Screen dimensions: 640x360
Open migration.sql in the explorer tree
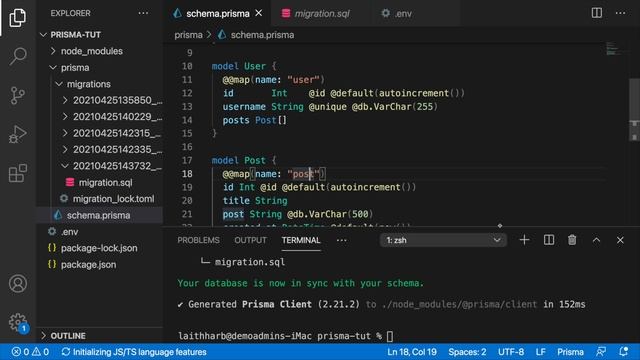[x=100, y=182]
